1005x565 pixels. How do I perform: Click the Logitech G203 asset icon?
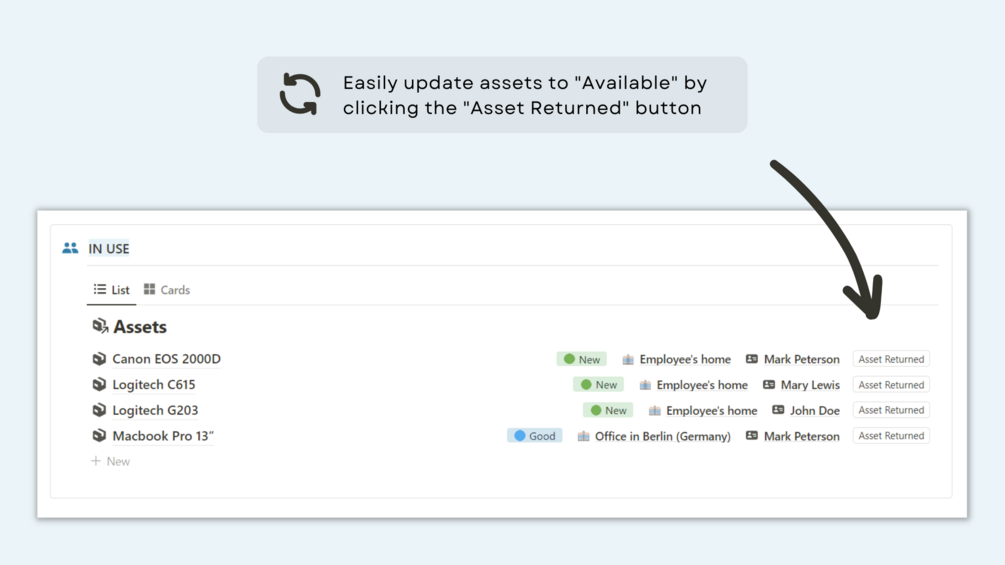tap(99, 410)
